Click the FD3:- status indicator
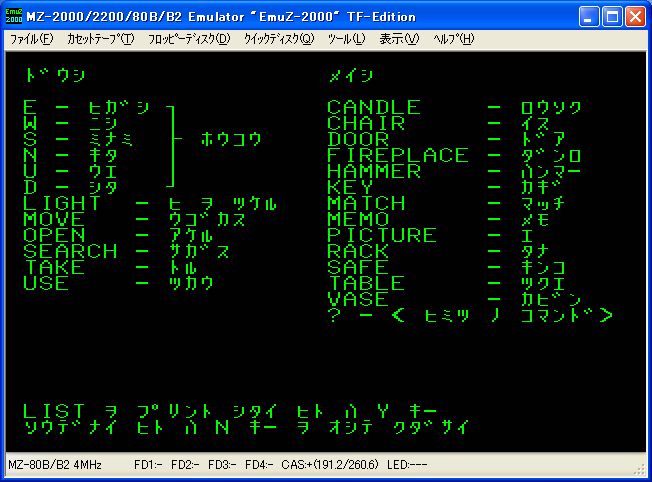652x482 pixels. (222, 465)
